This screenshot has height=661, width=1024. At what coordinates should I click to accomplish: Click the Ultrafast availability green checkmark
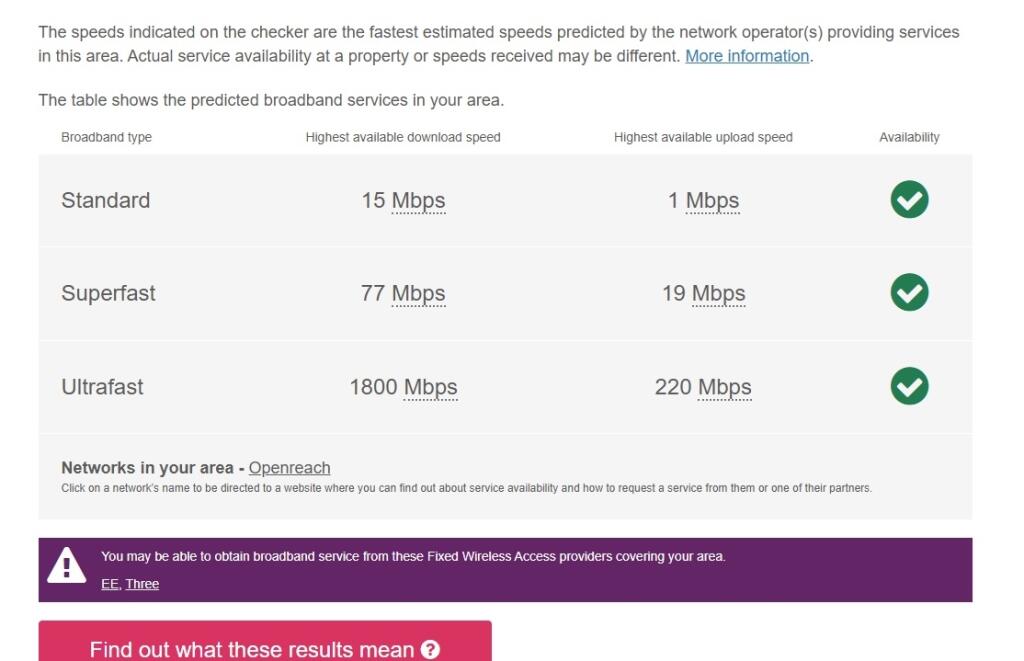(908, 386)
